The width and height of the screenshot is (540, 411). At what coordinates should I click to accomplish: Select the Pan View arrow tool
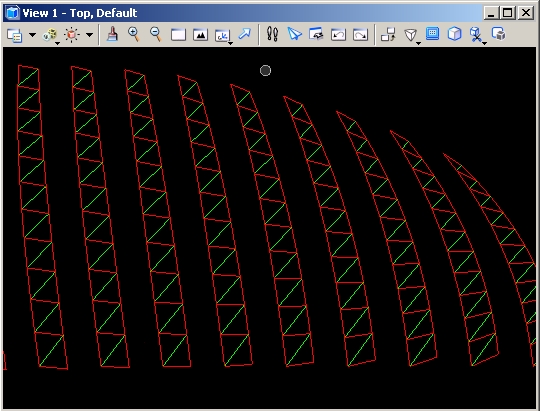click(245, 34)
